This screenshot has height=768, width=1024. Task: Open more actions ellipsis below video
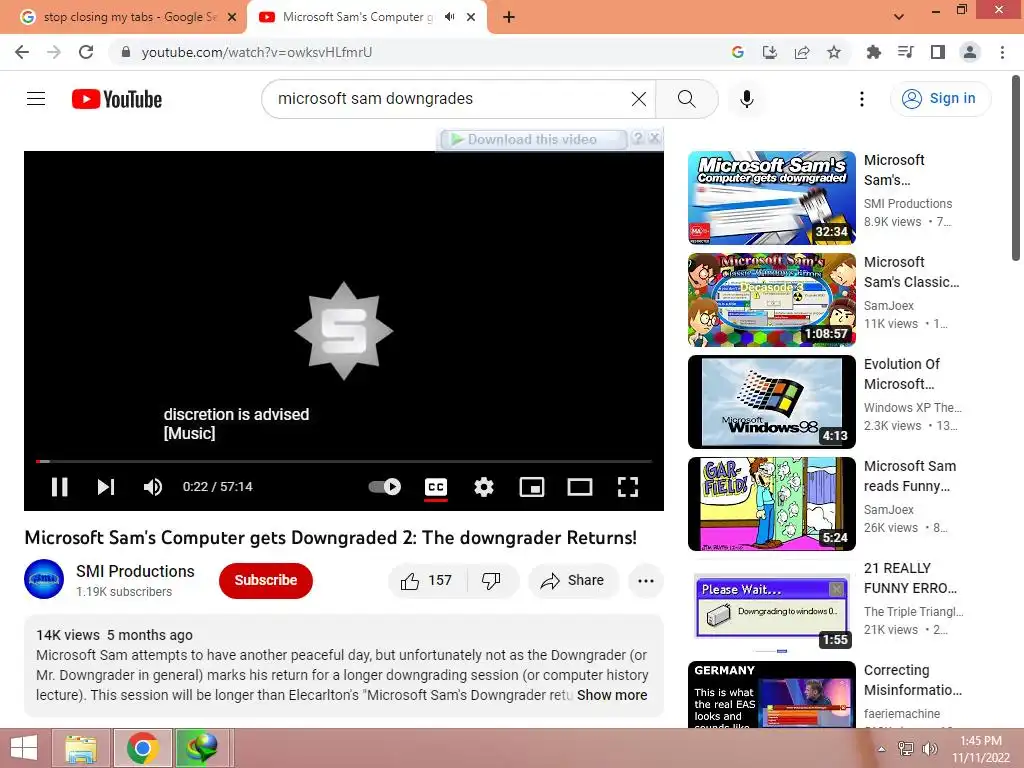tap(646, 581)
